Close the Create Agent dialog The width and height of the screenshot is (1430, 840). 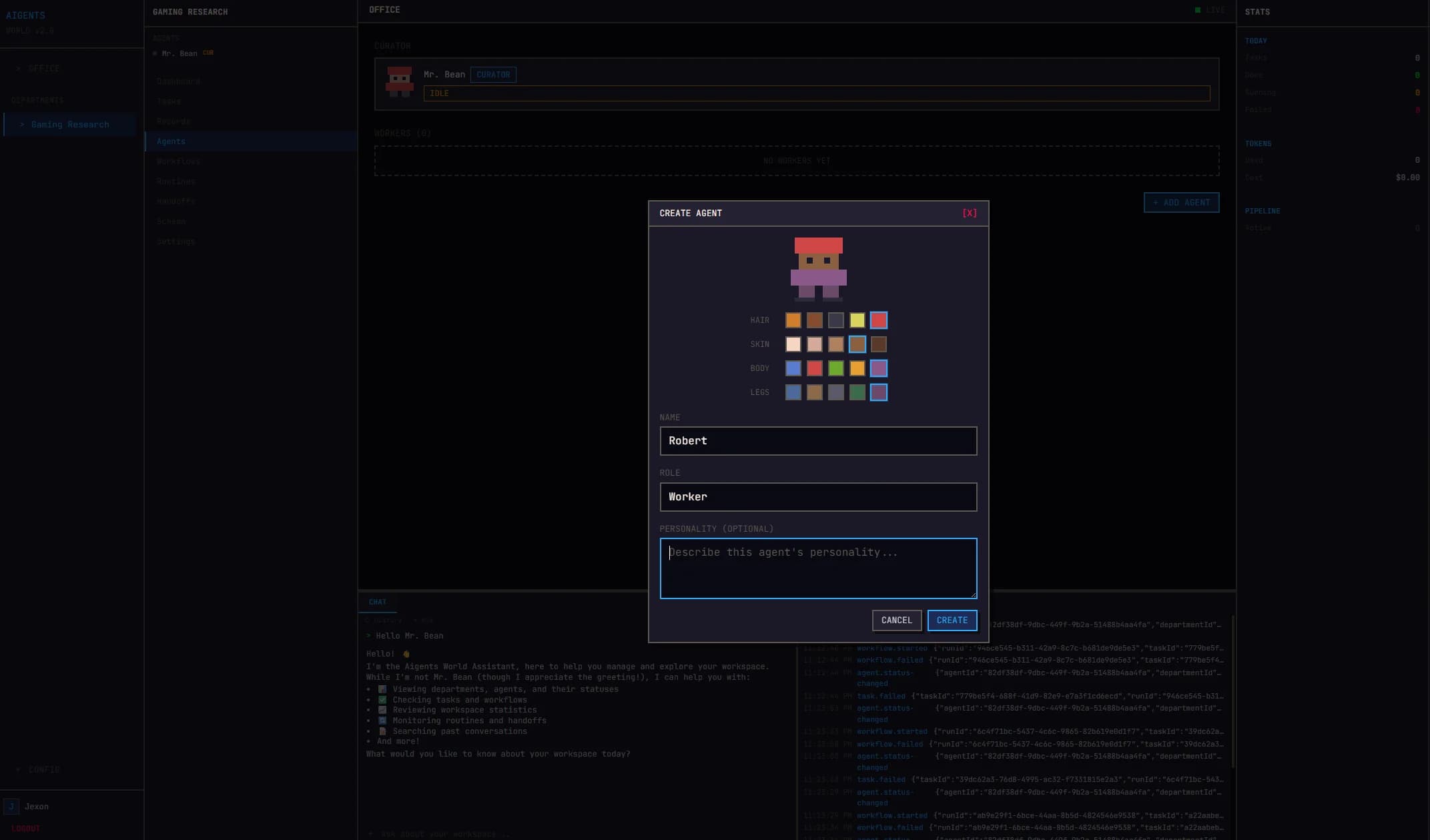(x=969, y=213)
